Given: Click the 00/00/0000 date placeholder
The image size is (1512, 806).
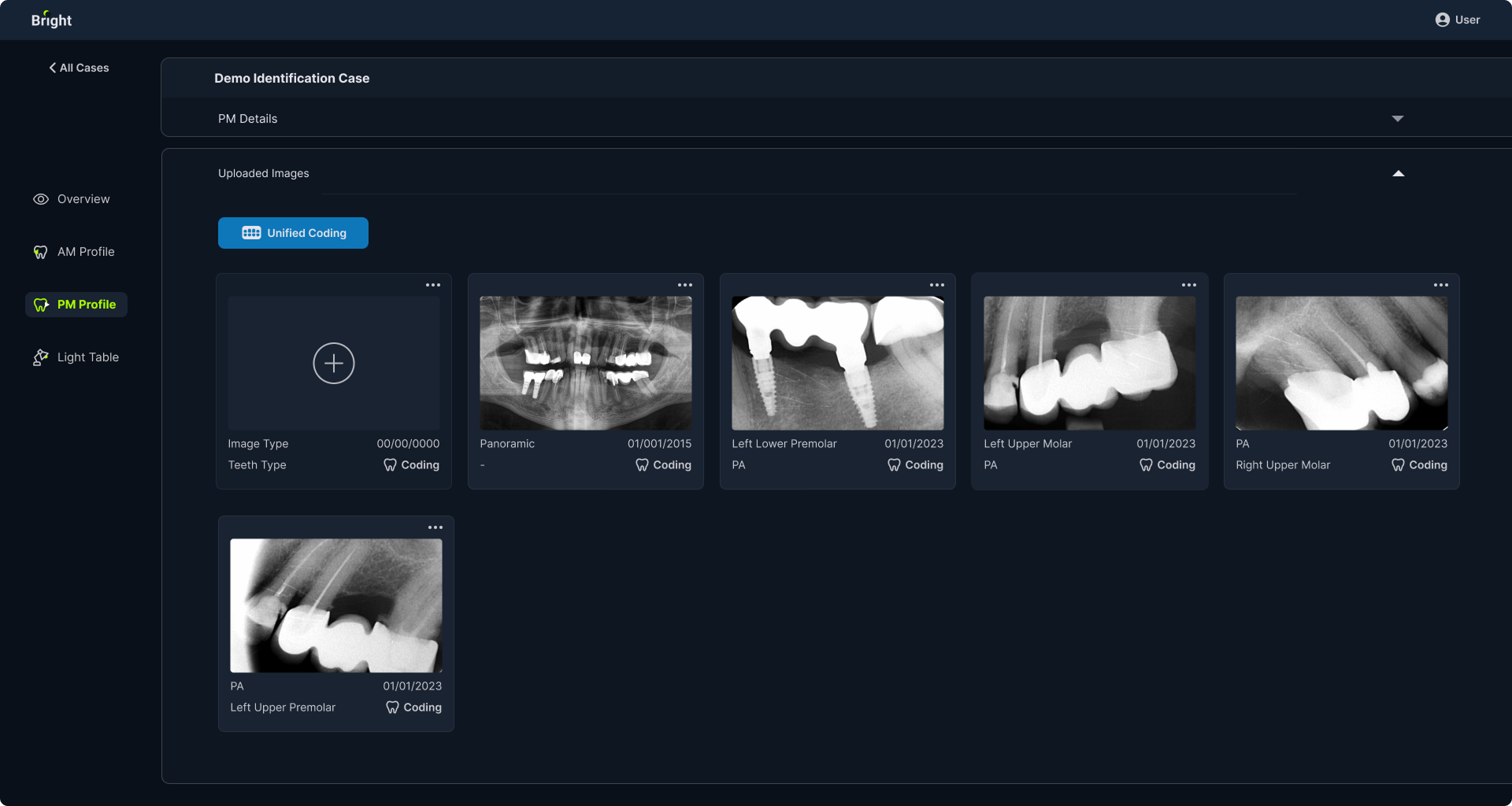Looking at the screenshot, I should pos(408,444).
